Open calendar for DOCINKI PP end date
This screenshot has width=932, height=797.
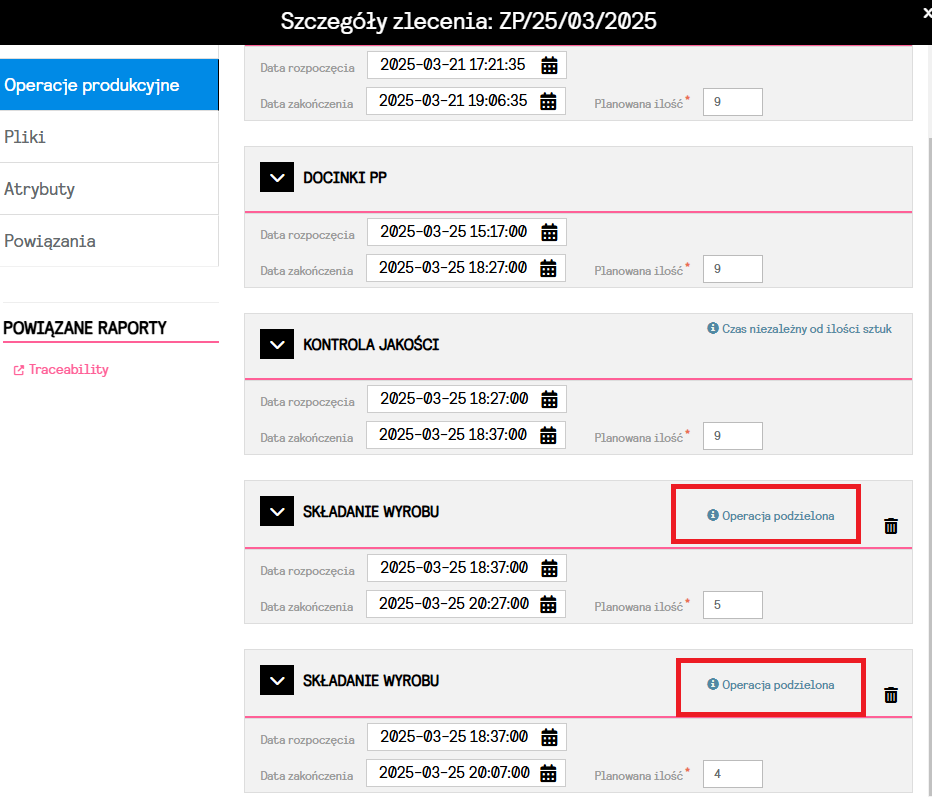coord(548,269)
